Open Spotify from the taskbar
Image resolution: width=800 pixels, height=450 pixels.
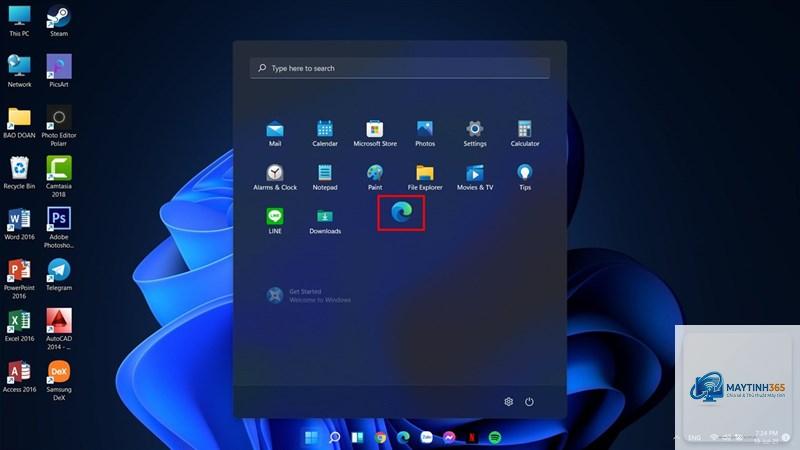click(x=495, y=437)
